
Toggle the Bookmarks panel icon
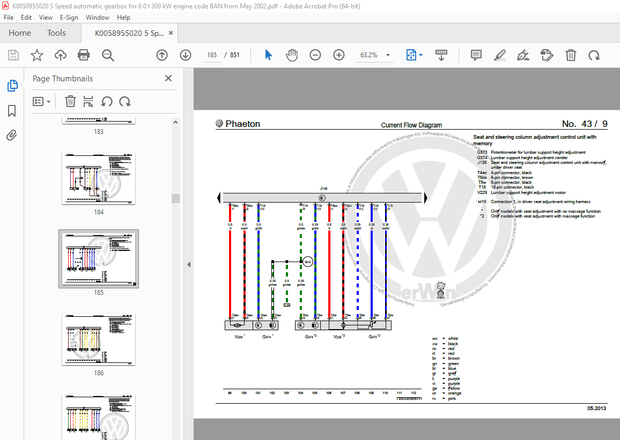12,109
